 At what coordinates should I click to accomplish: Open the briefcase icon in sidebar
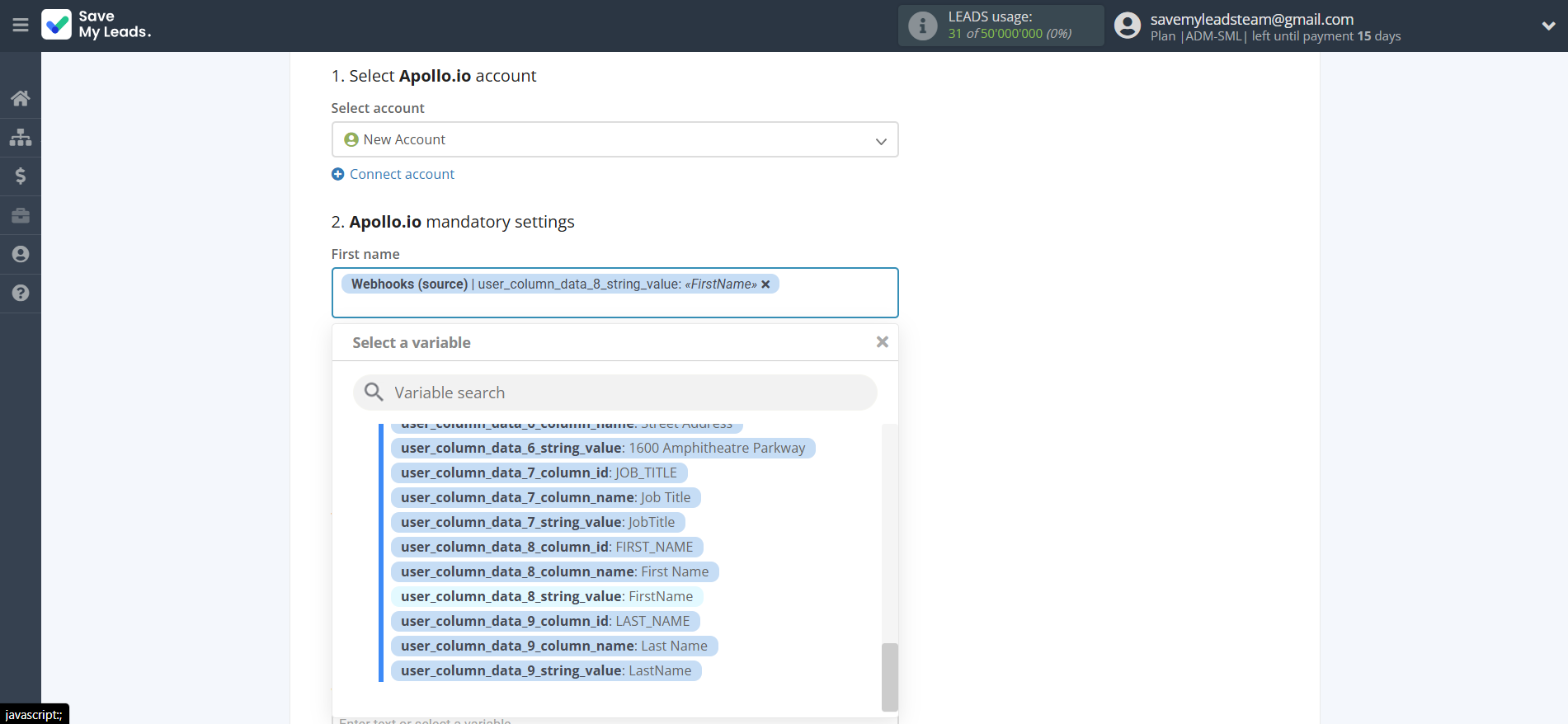click(x=21, y=215)
